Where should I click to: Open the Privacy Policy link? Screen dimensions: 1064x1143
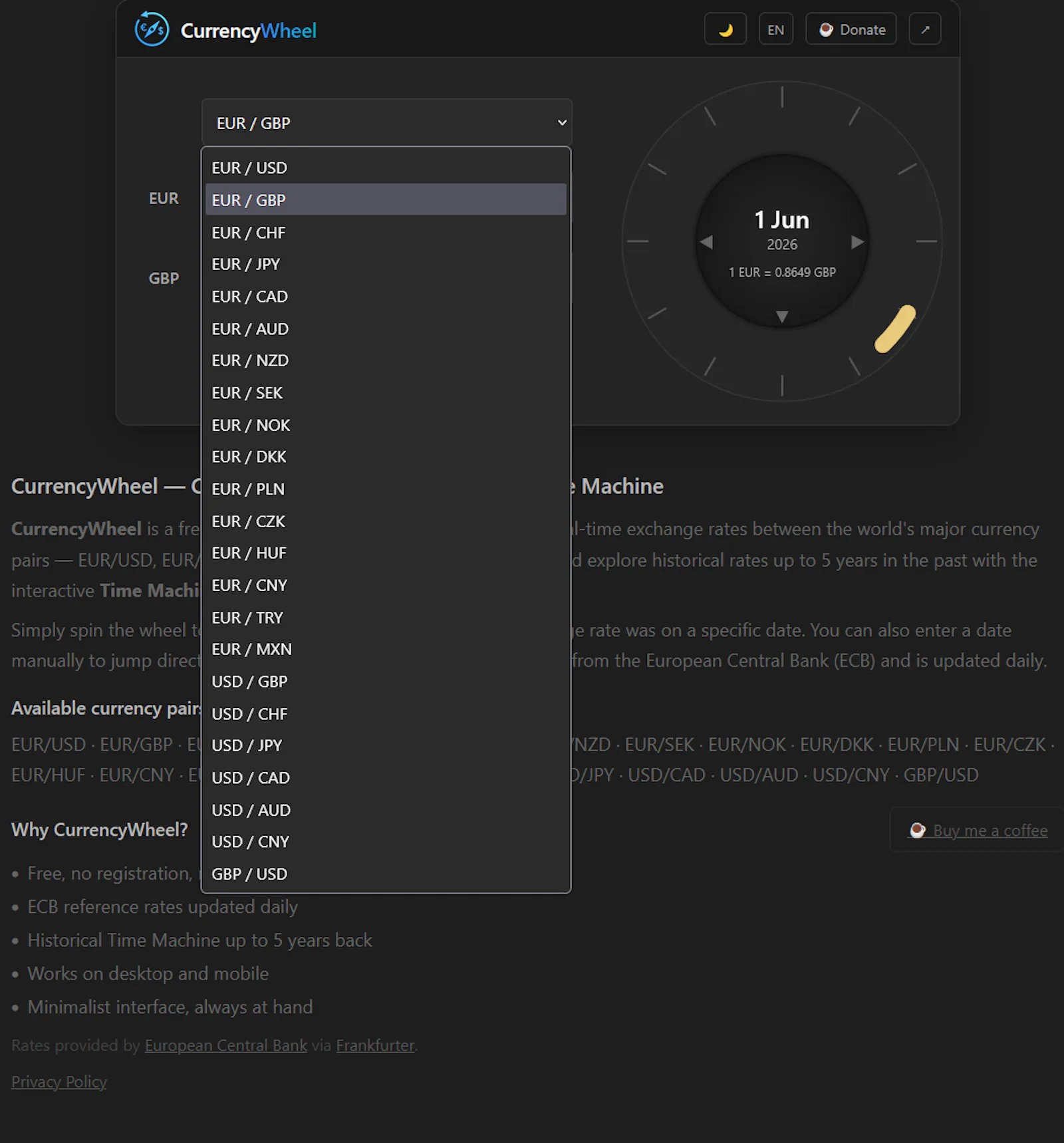pyautogui.click(x=59, y=1082)
